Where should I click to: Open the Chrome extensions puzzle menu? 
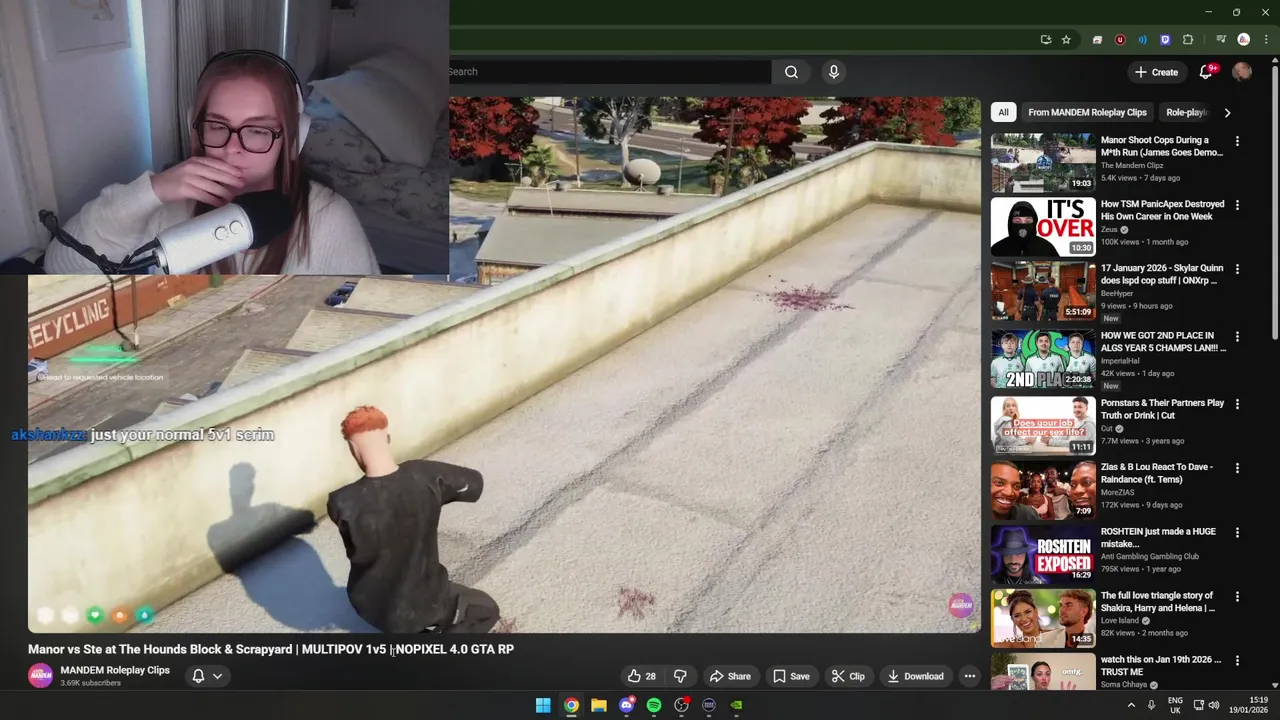pos(1188,40)
